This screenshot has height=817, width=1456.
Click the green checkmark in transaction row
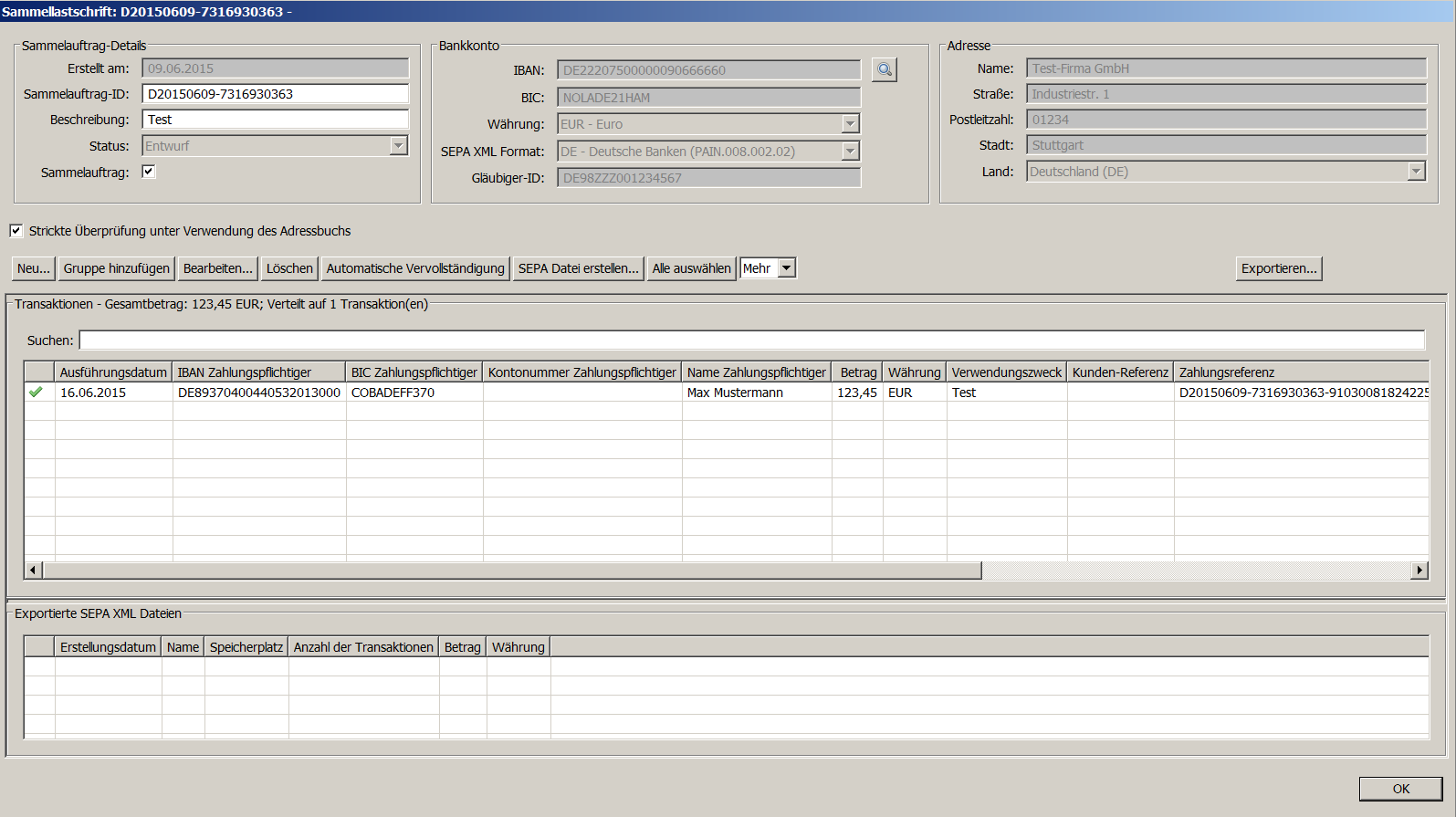pos(36,393)
